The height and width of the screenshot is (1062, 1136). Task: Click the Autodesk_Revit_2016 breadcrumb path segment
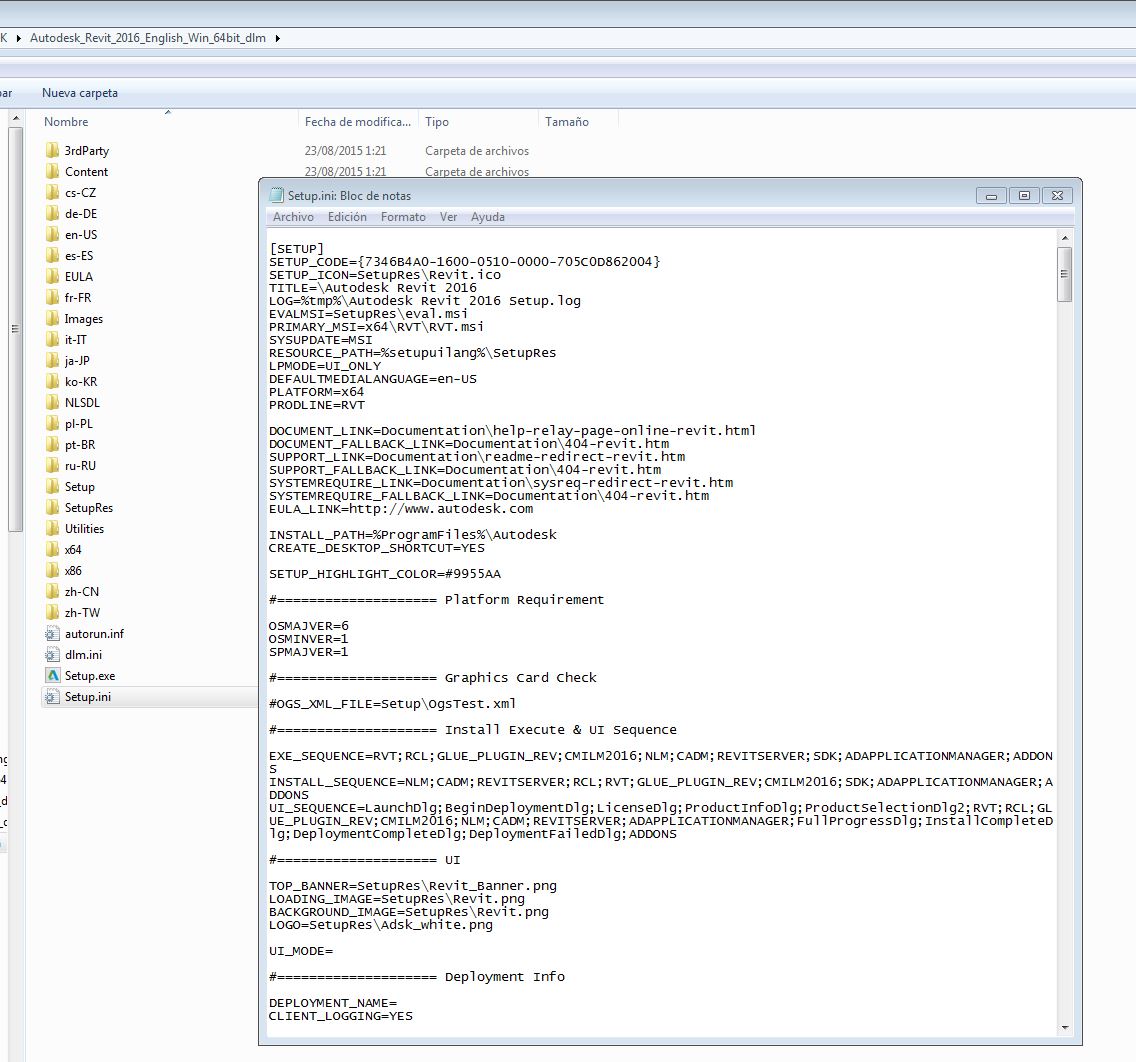[148, 39]
